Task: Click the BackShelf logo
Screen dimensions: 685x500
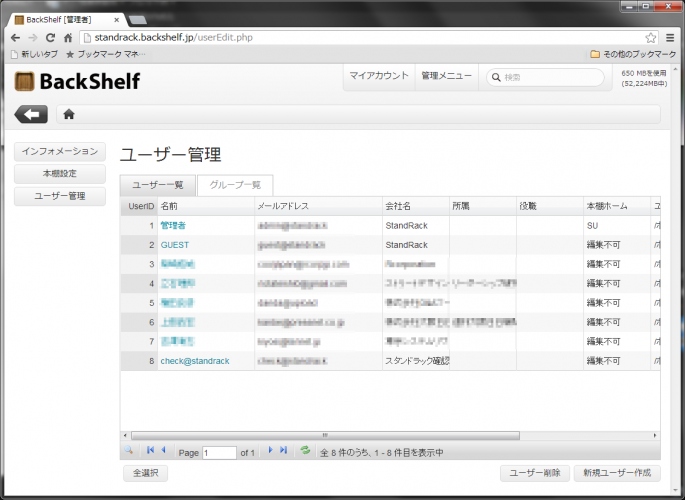Action: [x=77, y=81]
